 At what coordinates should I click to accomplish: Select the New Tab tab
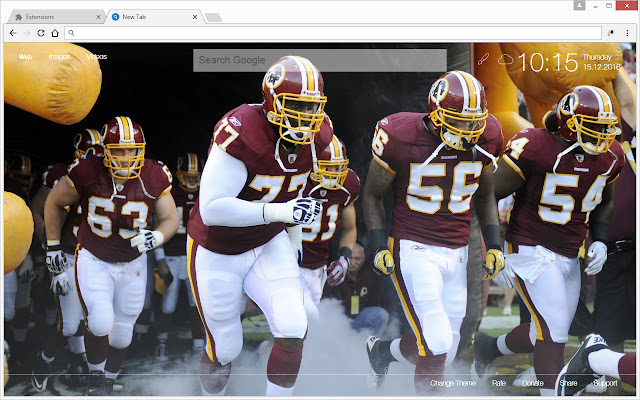[153, 17]
